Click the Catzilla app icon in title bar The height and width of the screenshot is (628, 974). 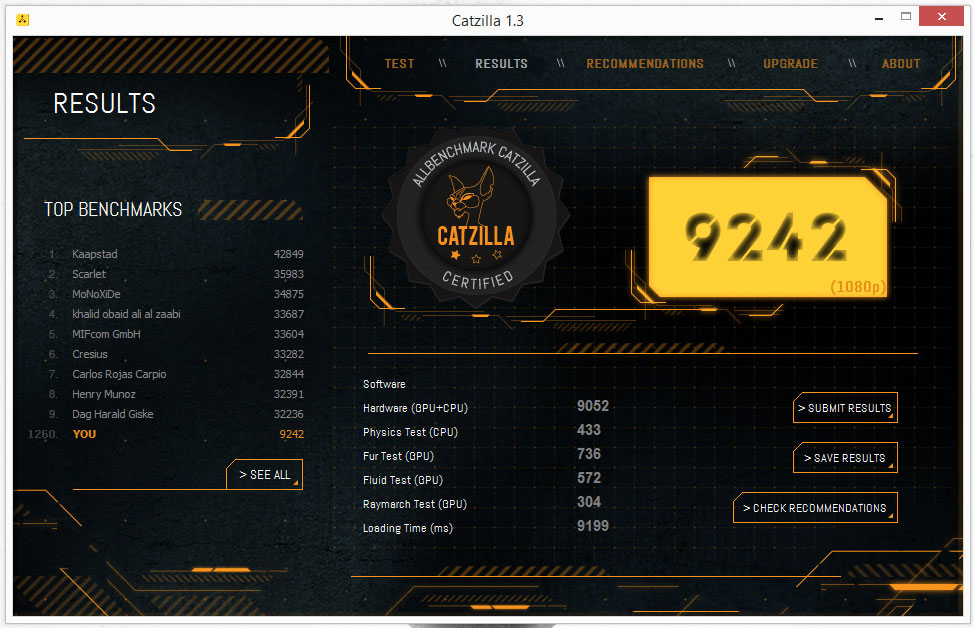point(22,20)
